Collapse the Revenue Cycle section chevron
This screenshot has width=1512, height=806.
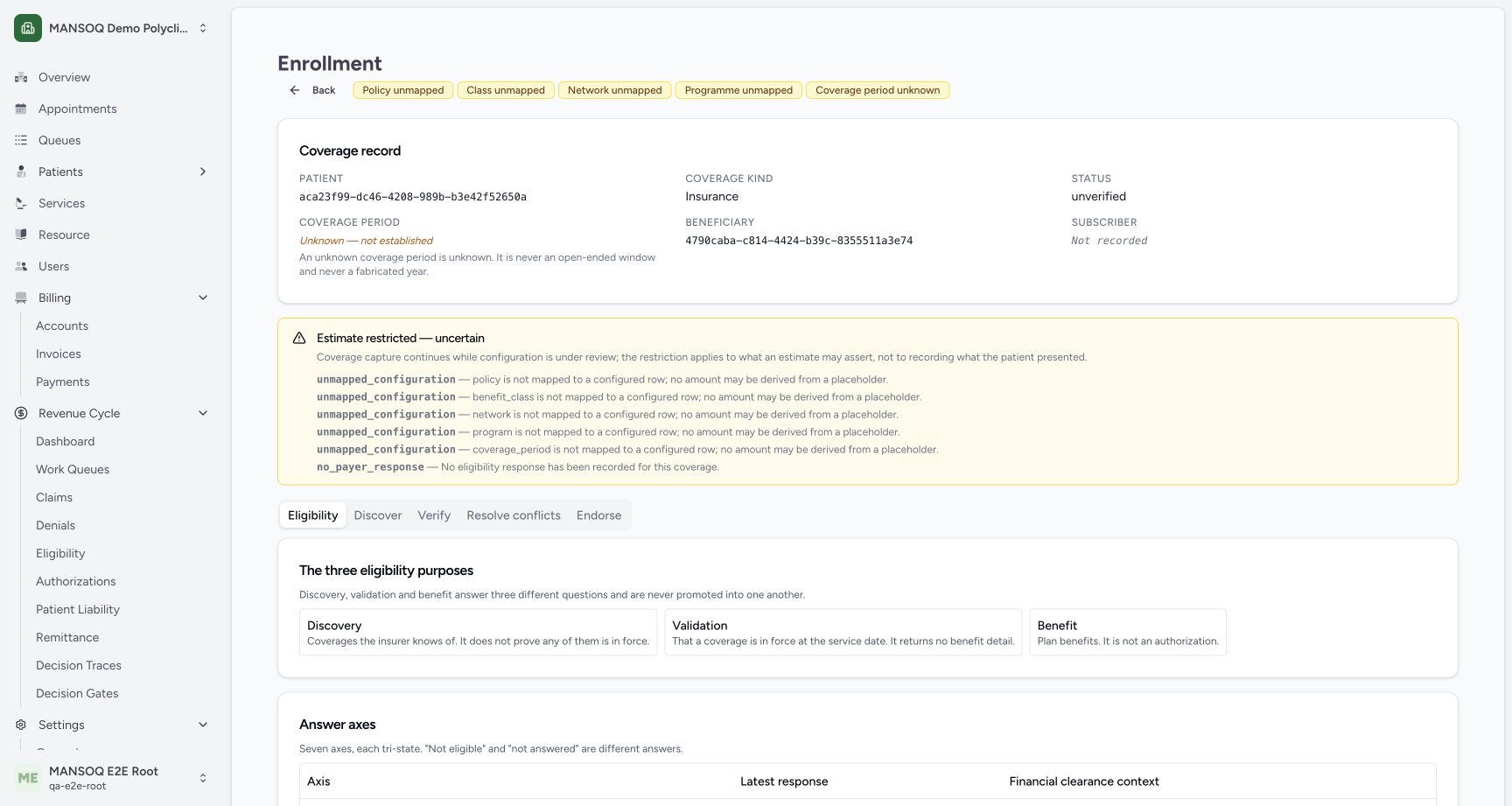[203, 413]
